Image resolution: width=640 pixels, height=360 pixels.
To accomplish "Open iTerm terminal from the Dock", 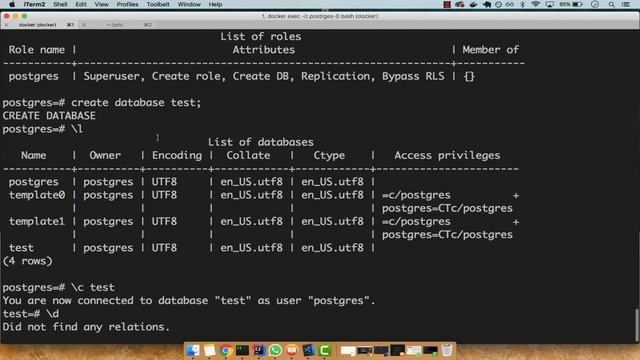I will tap(242, 350).
